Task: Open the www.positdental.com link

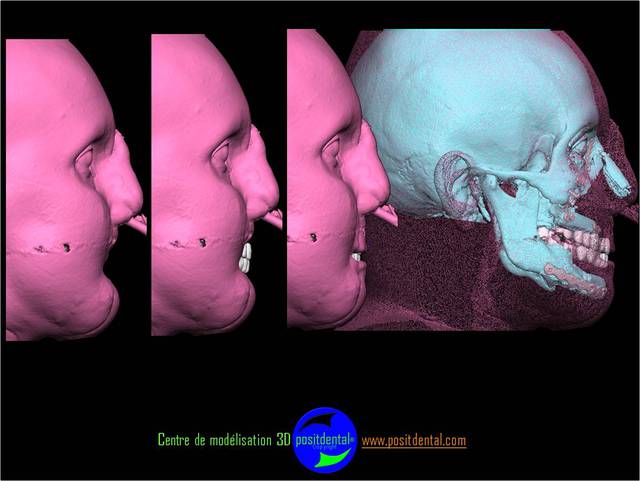Action: [x=413, y=441]
